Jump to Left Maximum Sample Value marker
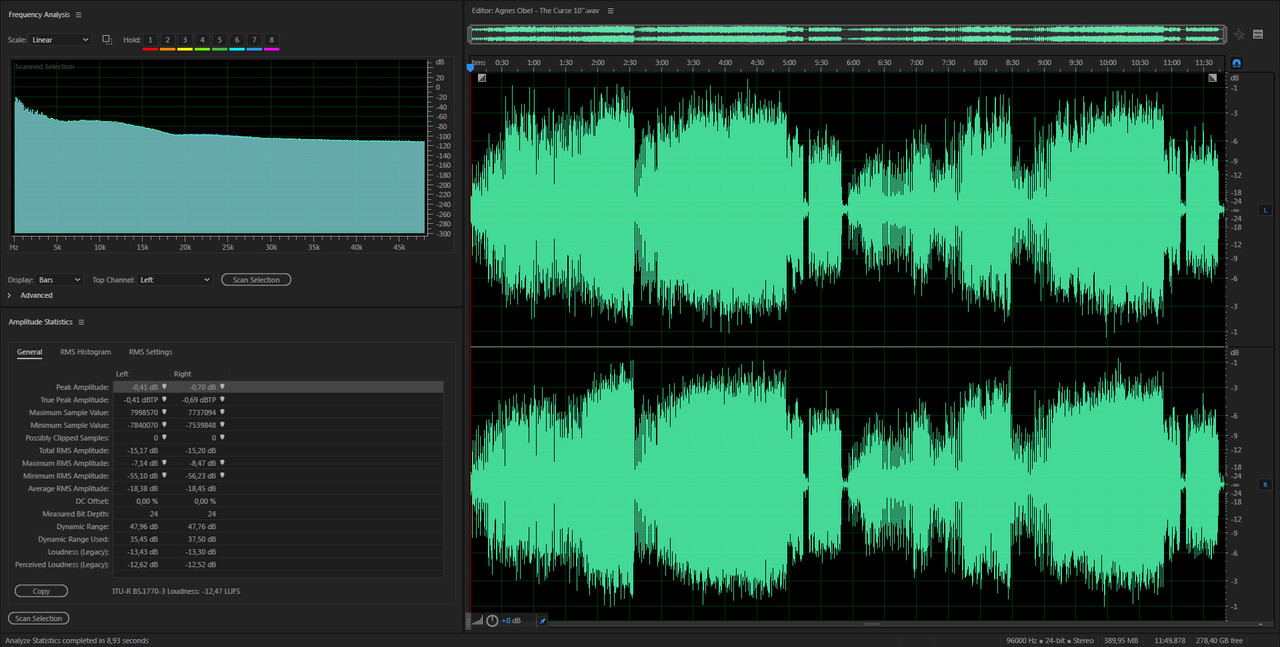 click(165, 412)
